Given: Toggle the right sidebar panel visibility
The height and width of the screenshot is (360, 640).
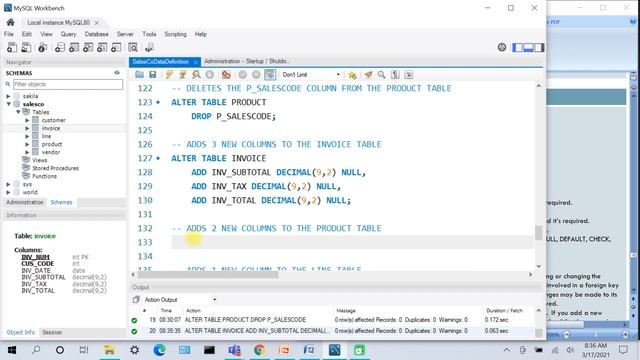Looking at the screenshot, I should (x=539, y=48).
